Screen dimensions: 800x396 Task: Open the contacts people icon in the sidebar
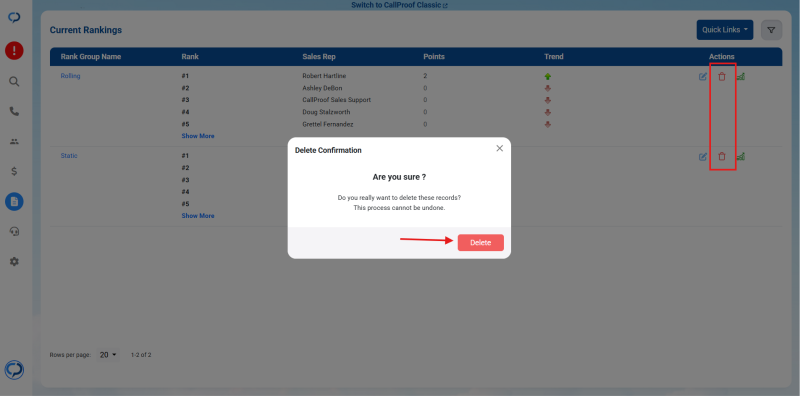tap(14, 141)
